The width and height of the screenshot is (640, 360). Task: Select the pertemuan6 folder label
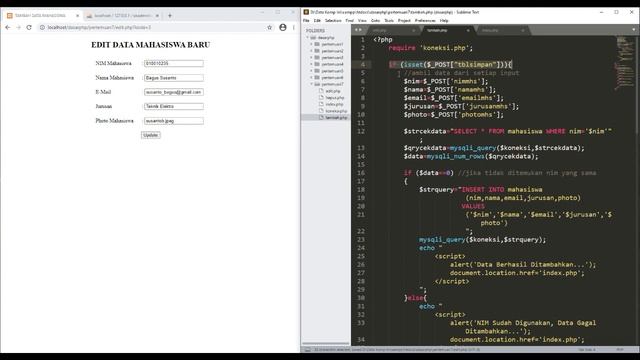pyautogui.click(x=332, y=78)
